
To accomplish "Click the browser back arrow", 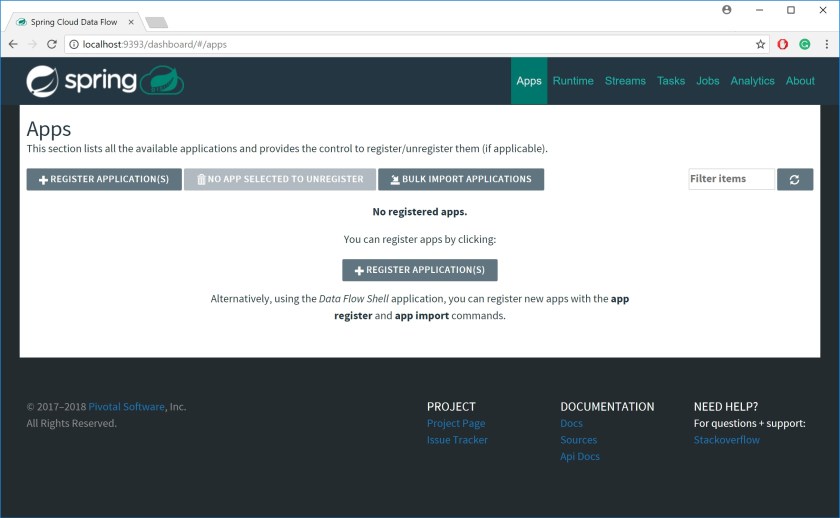I will tap(13, 44).
